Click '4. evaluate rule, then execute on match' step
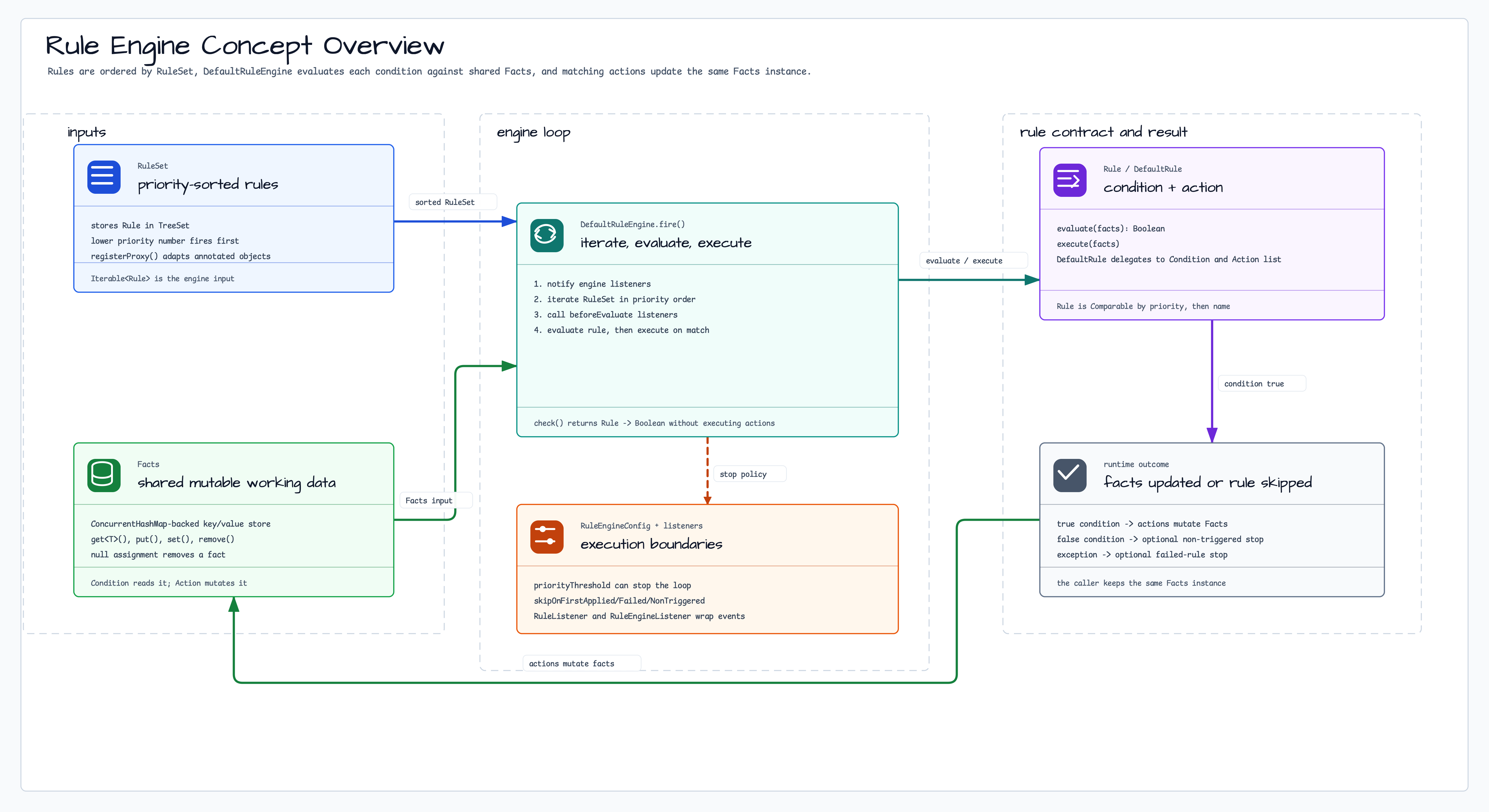The height and width of the screenshot is (812, 1489). (621, 330)
